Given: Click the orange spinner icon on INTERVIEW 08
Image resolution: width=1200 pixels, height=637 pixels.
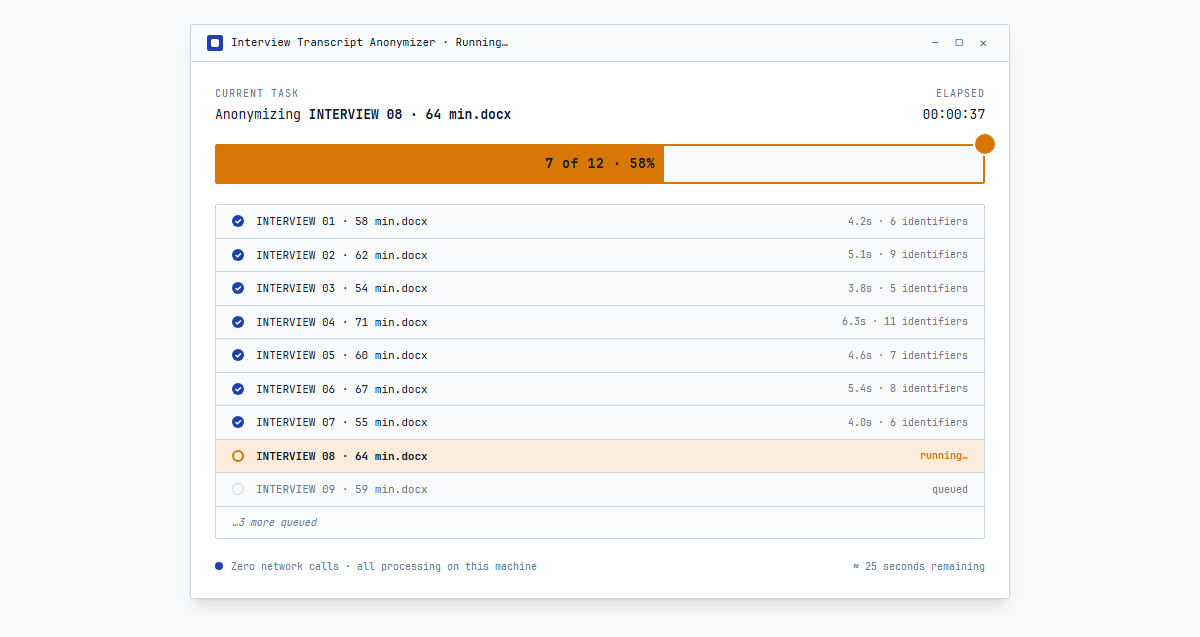Looking at the screenshot, I should click(238, 455).
